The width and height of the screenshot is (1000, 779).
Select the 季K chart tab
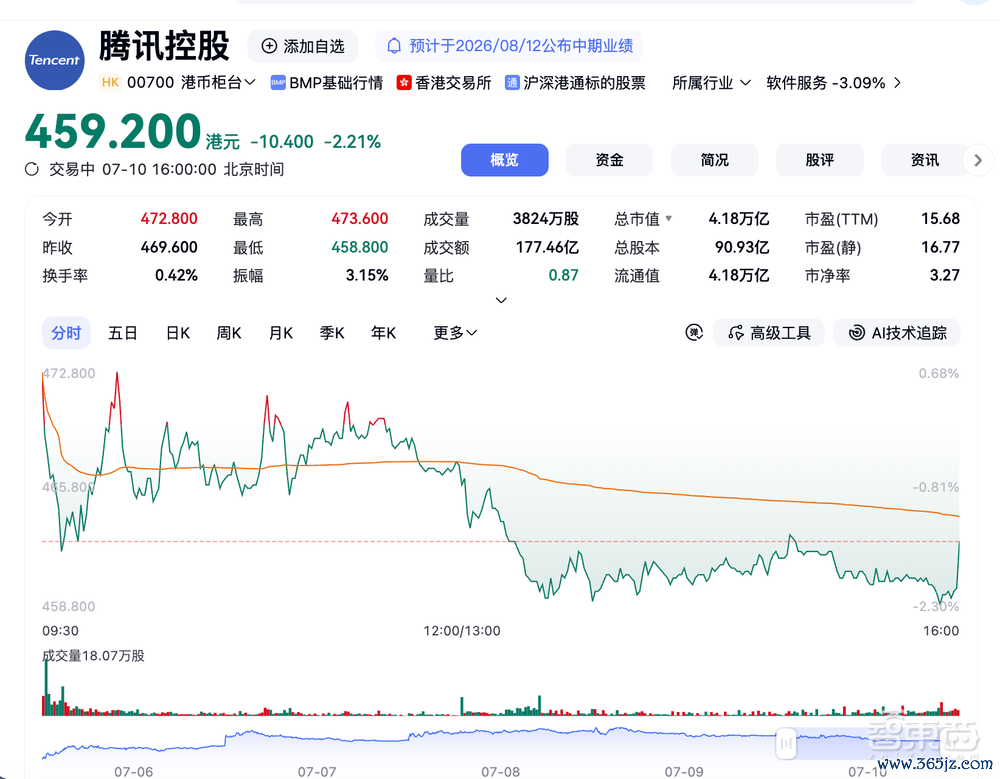pyautogui.click(x=332, y=332)
